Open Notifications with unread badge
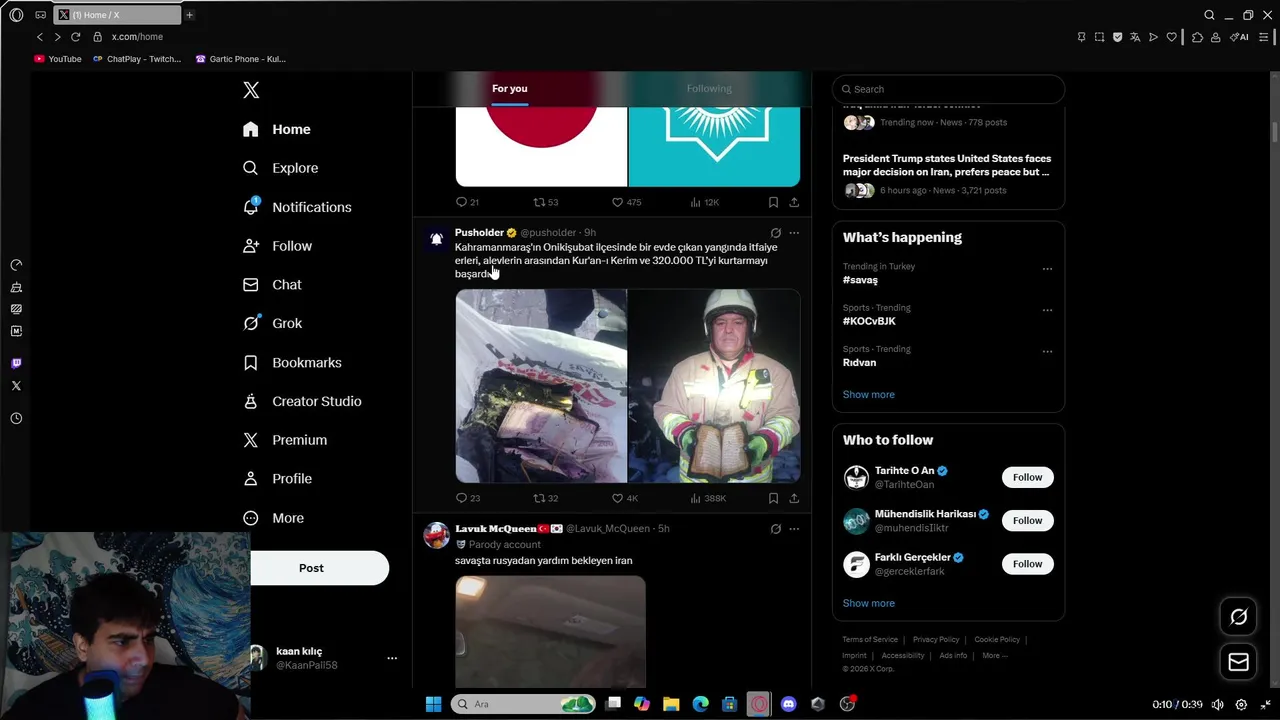Screen dimensions: 1280x720 297,207
